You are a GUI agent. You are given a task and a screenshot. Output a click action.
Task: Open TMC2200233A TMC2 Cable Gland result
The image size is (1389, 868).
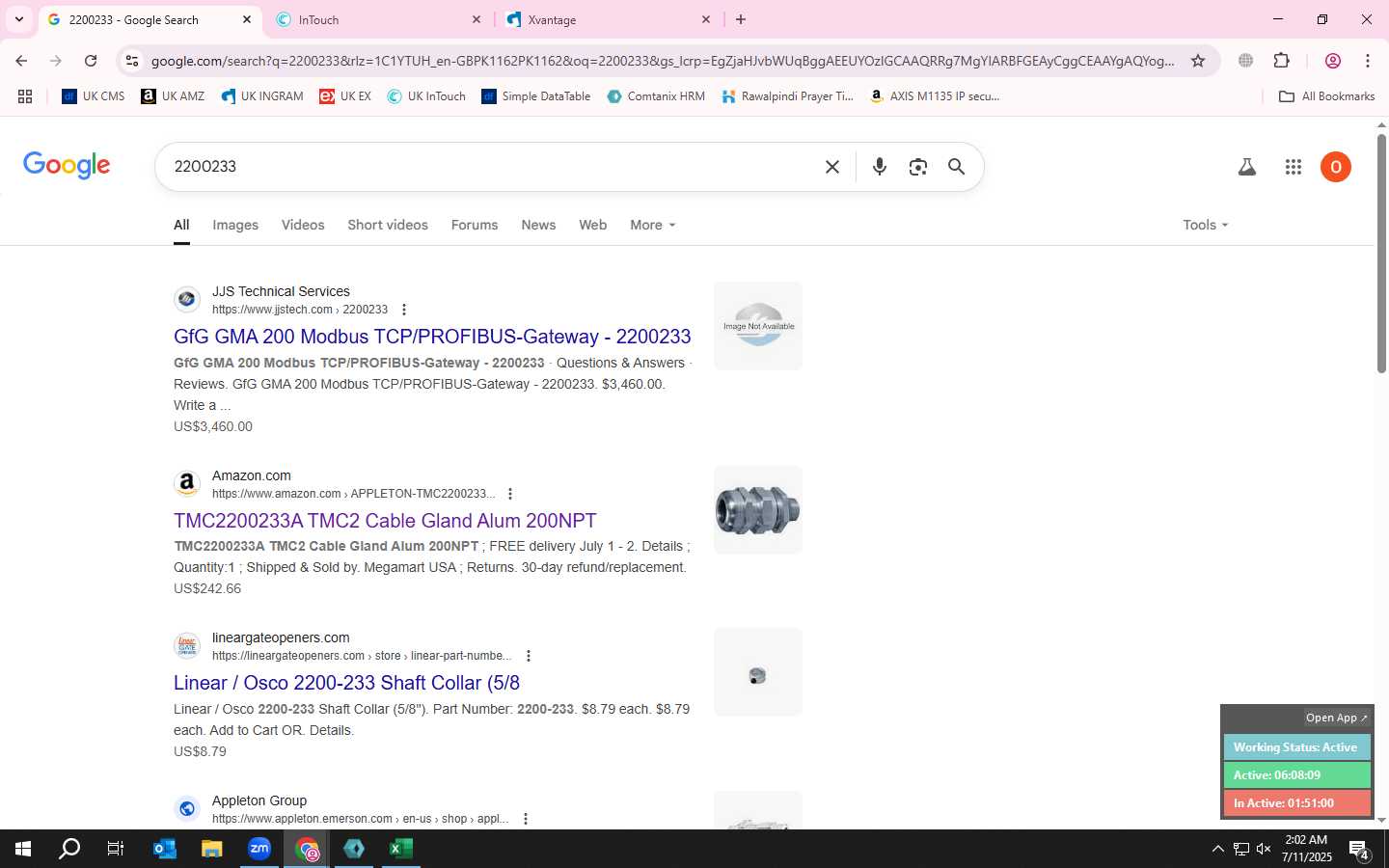(385, 521)
